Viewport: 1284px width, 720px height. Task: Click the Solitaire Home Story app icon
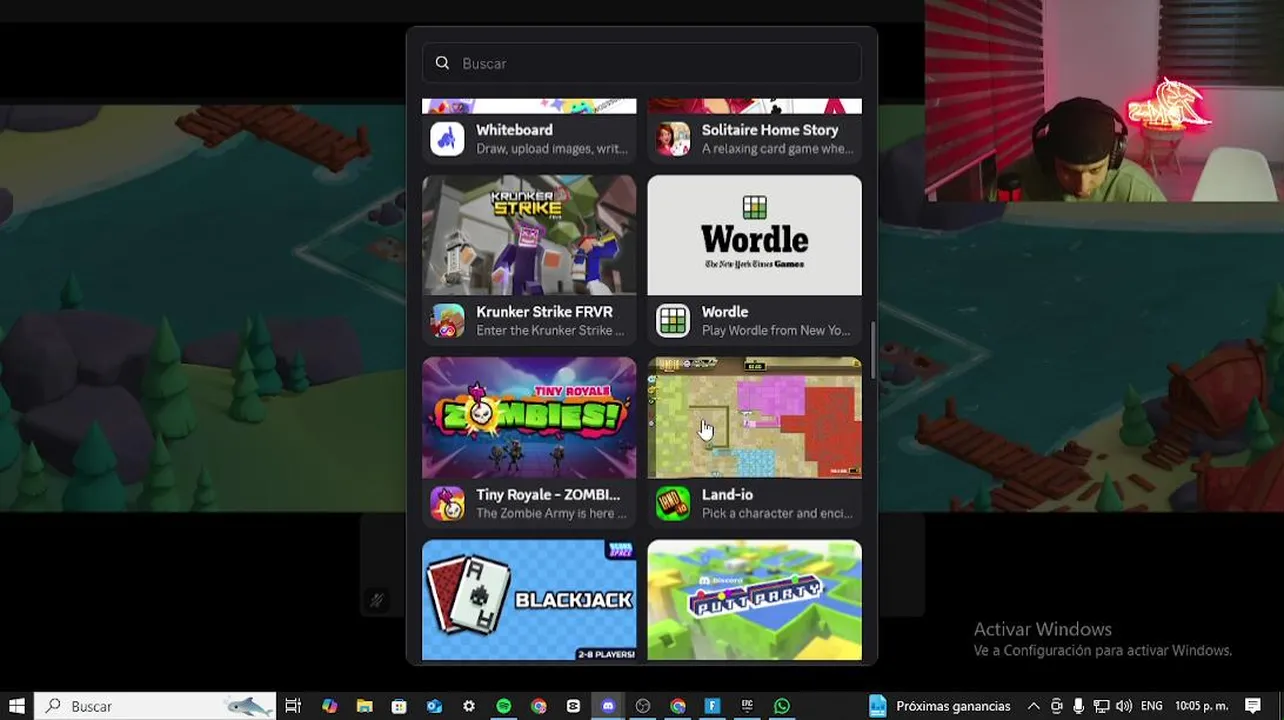point(673,138)
